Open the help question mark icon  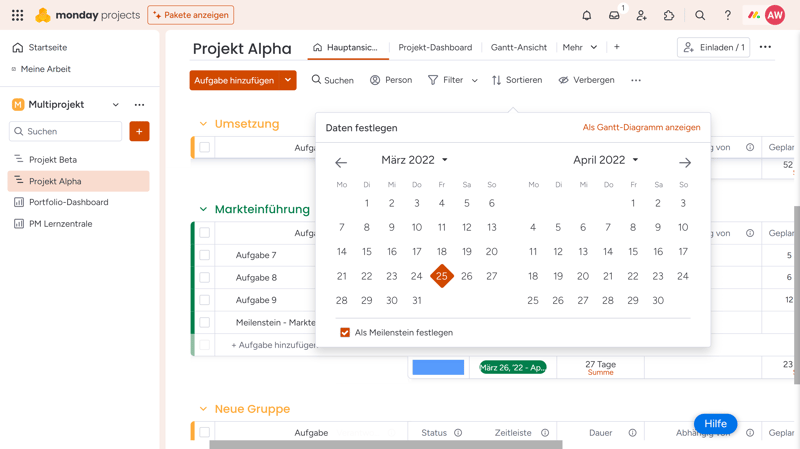pos(727,16)
